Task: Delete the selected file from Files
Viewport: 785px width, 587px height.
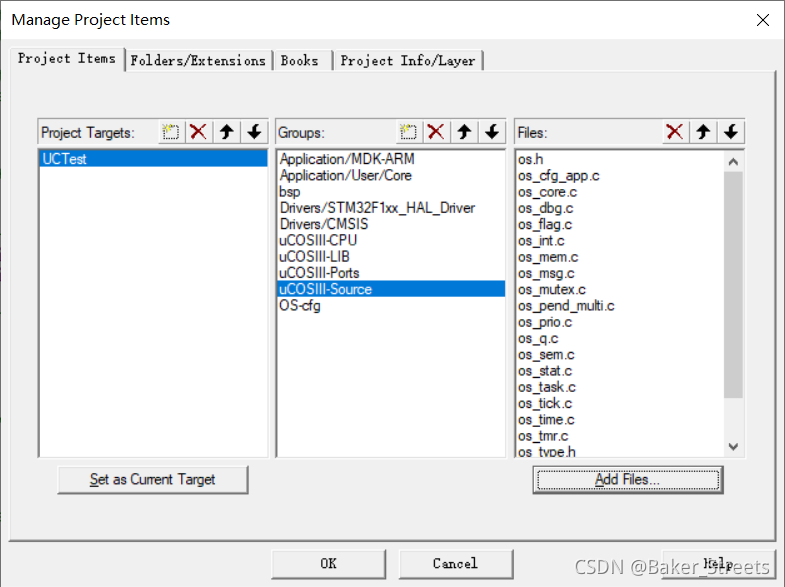Action: coord(675,132)
